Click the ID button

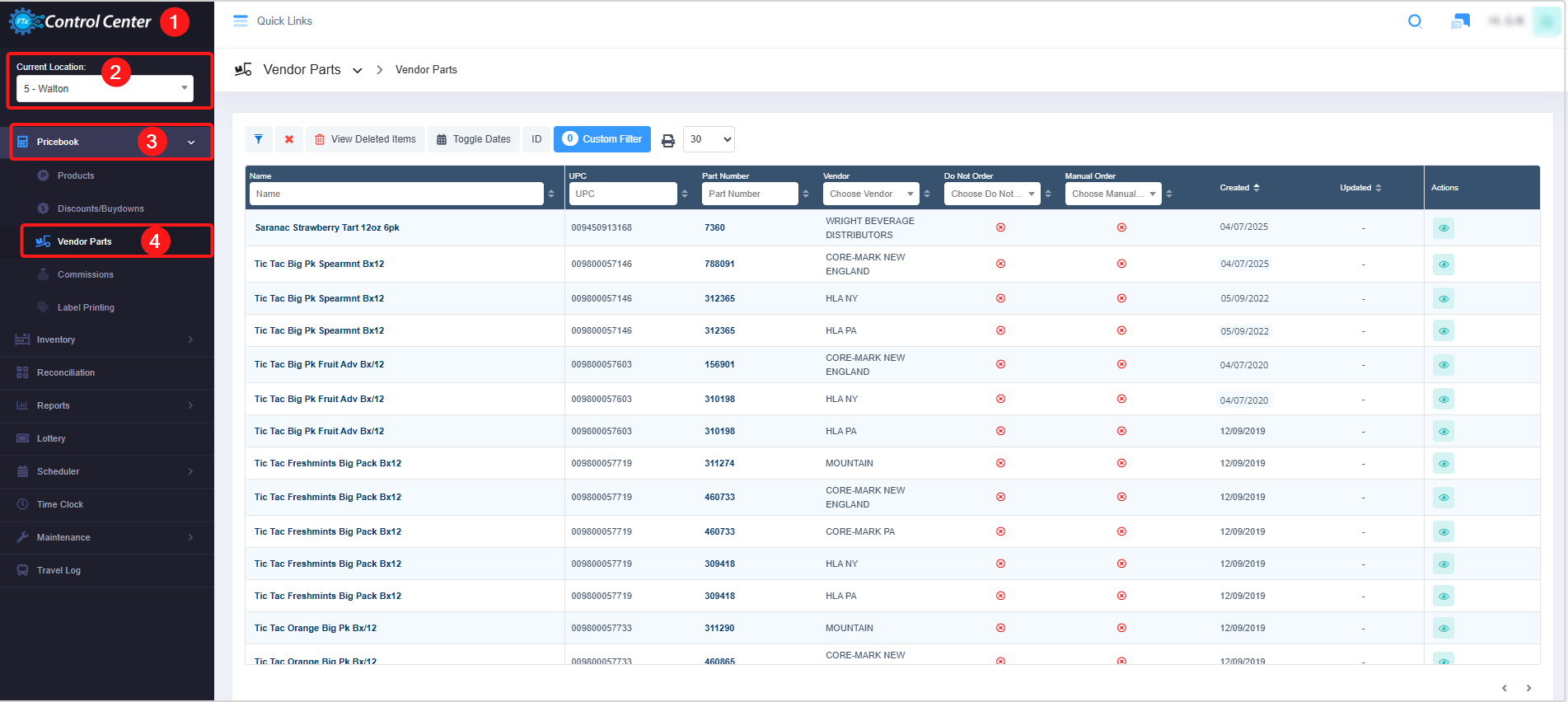(536, 139)
